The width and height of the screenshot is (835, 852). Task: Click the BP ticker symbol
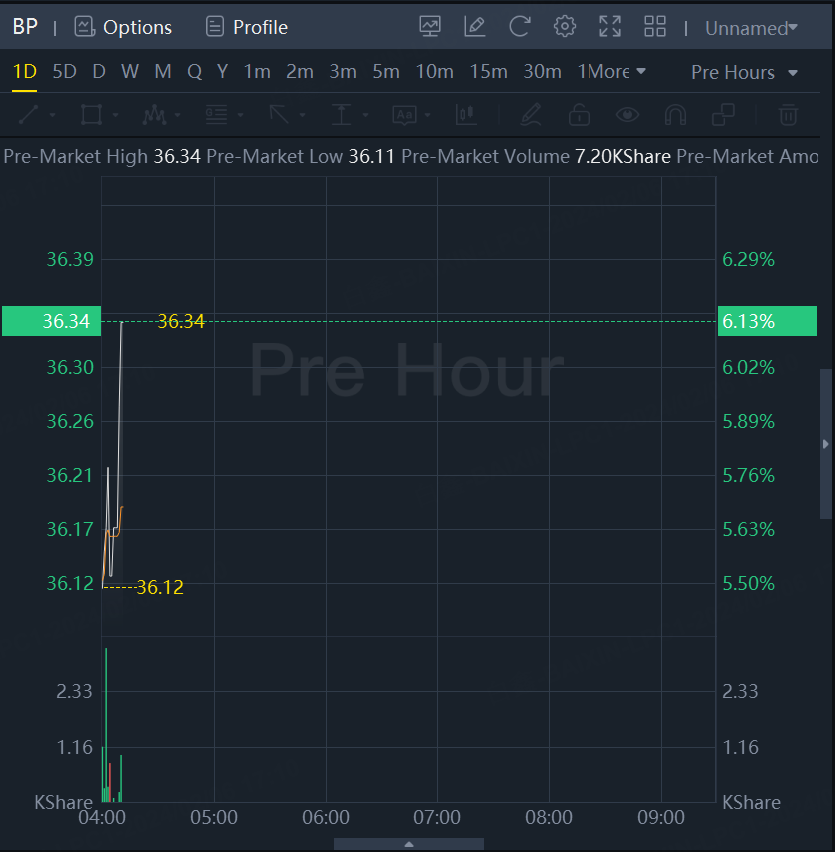pos(25,27)
